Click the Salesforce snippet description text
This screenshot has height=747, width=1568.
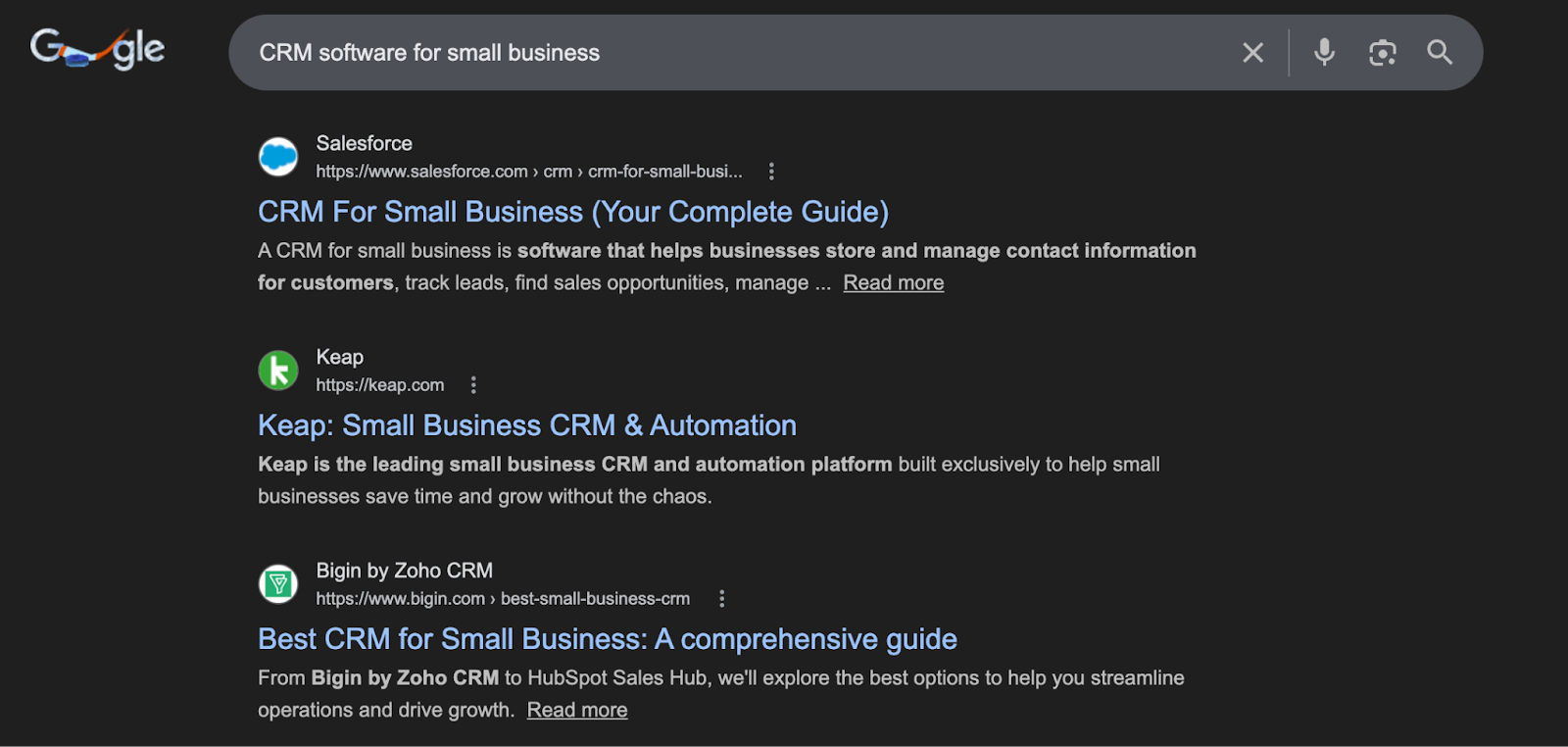point(726,267)
